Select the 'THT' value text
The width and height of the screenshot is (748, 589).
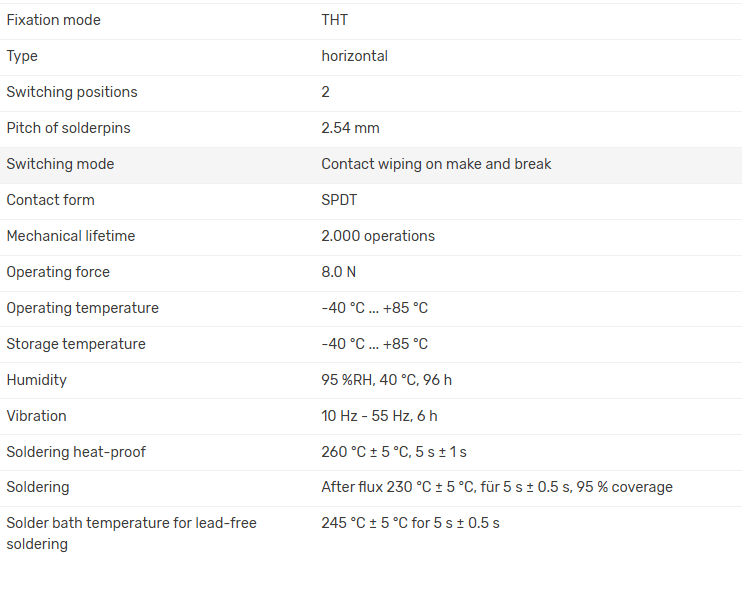pyautogui.click(x=334, y=20)
